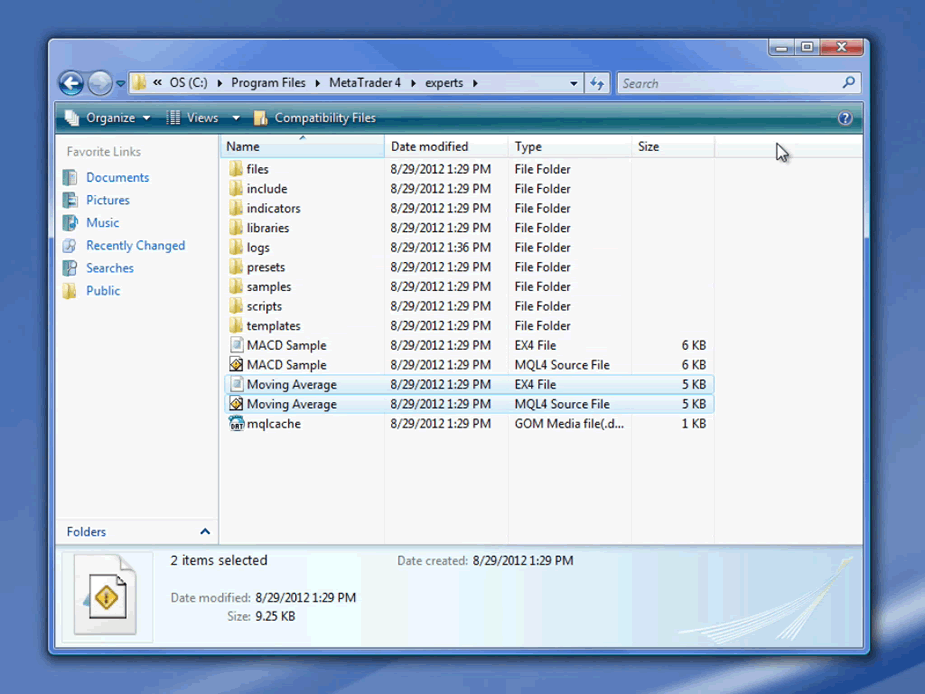
Task: Expand the Views dropdown arrow
Action: click(x=236, y=118)
